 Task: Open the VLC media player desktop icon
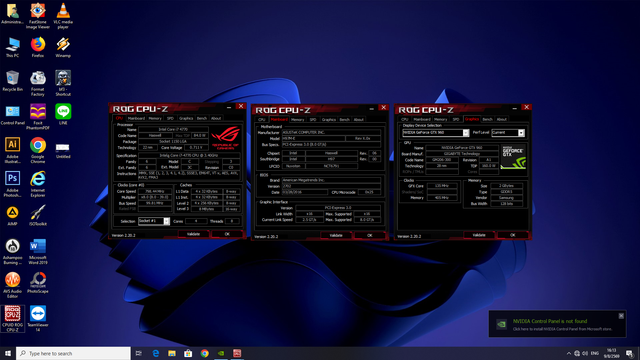(x=63, y=16)
